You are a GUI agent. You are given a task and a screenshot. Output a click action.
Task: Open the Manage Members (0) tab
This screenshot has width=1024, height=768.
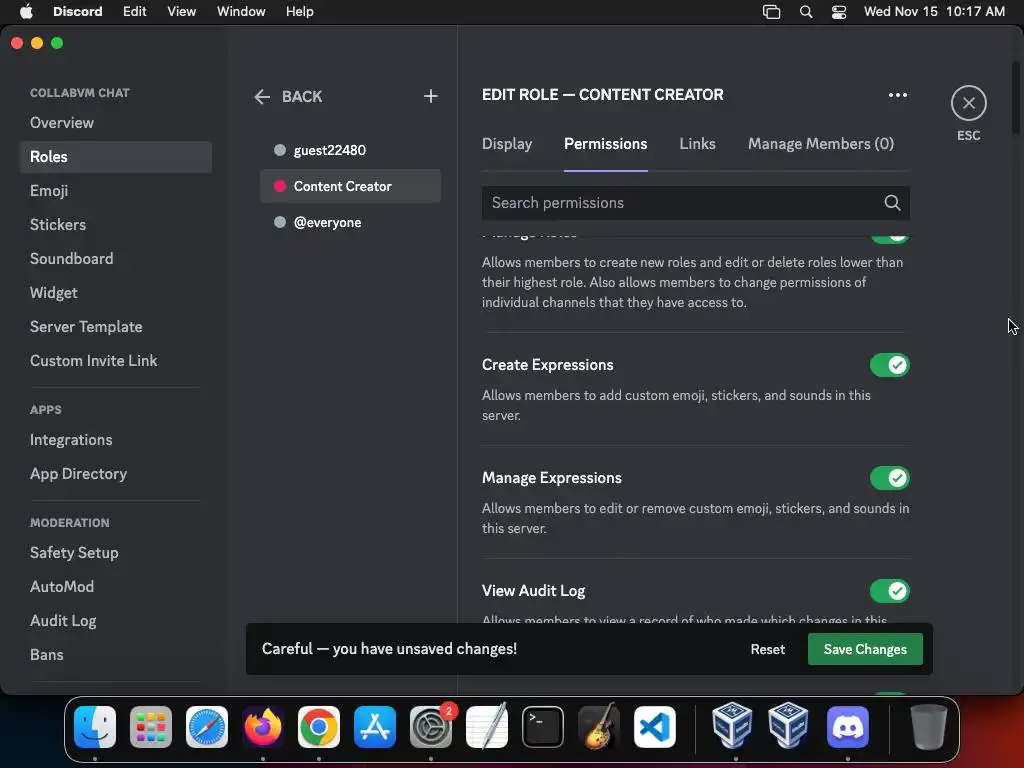click(821, 144)
